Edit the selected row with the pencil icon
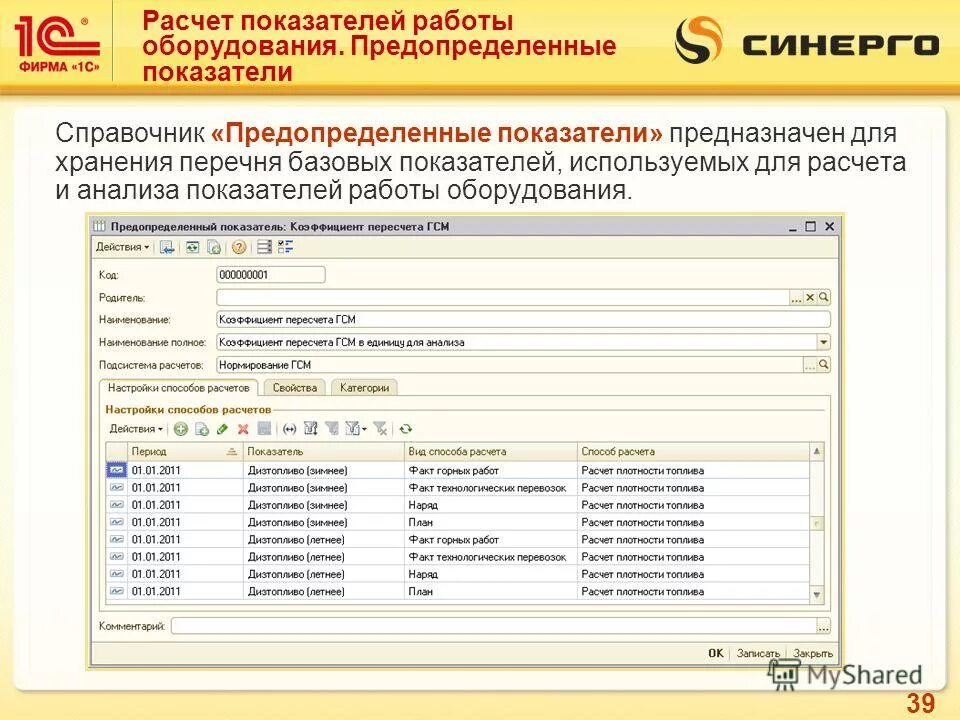The height and width of the screenshot is (720, 960). click(223, 428)
